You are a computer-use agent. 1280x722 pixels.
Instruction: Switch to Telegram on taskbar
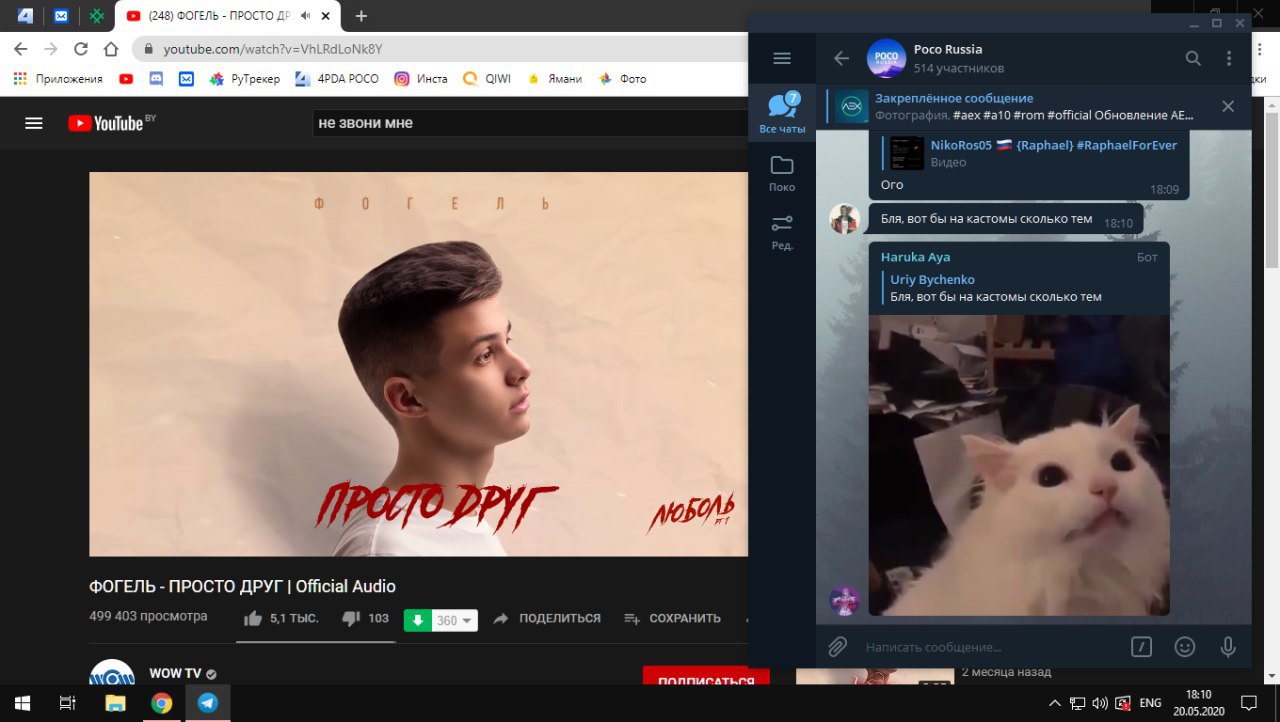coord(208,703)
